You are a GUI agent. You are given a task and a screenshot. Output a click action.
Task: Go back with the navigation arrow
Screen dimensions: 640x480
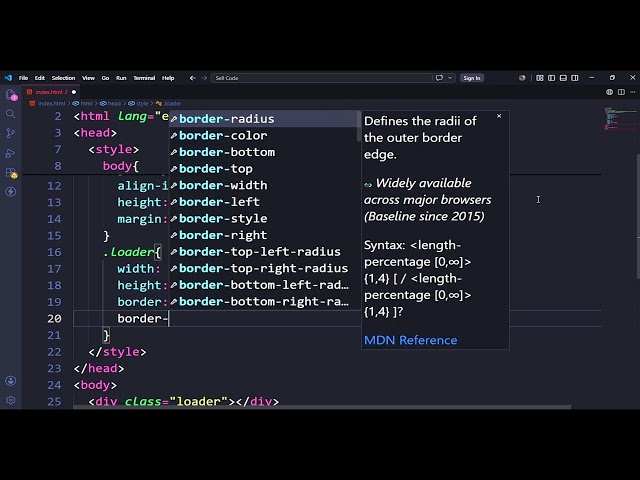192,78
